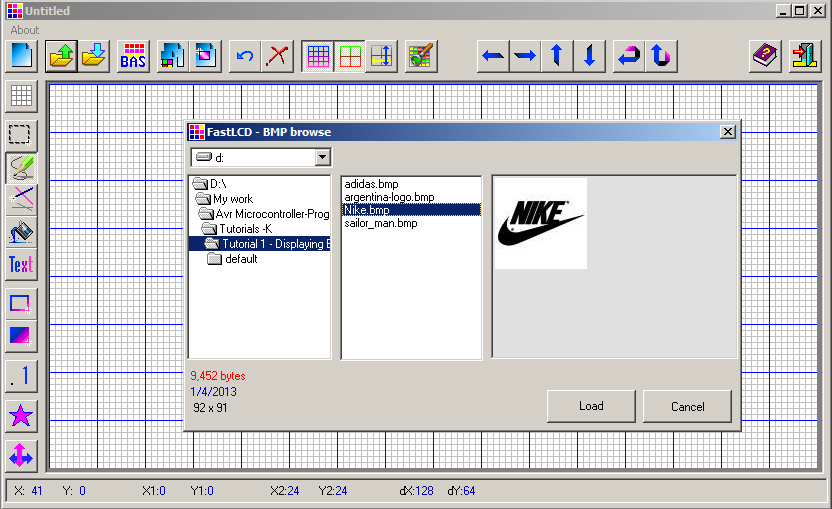Click the X2:24 status bar value
Viewport: 832px width, 509px height.
284,491
